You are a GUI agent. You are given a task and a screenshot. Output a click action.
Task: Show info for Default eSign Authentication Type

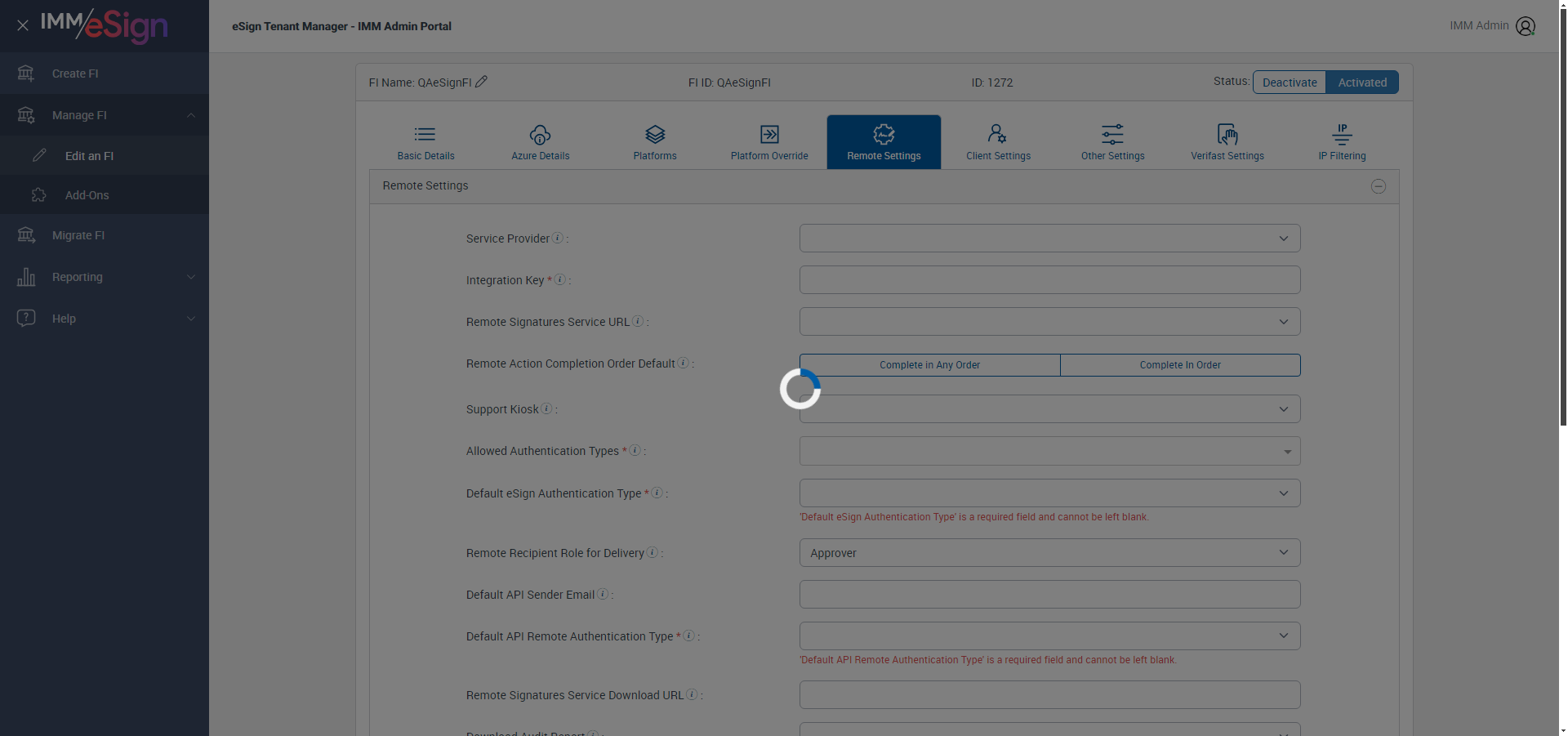657,493
